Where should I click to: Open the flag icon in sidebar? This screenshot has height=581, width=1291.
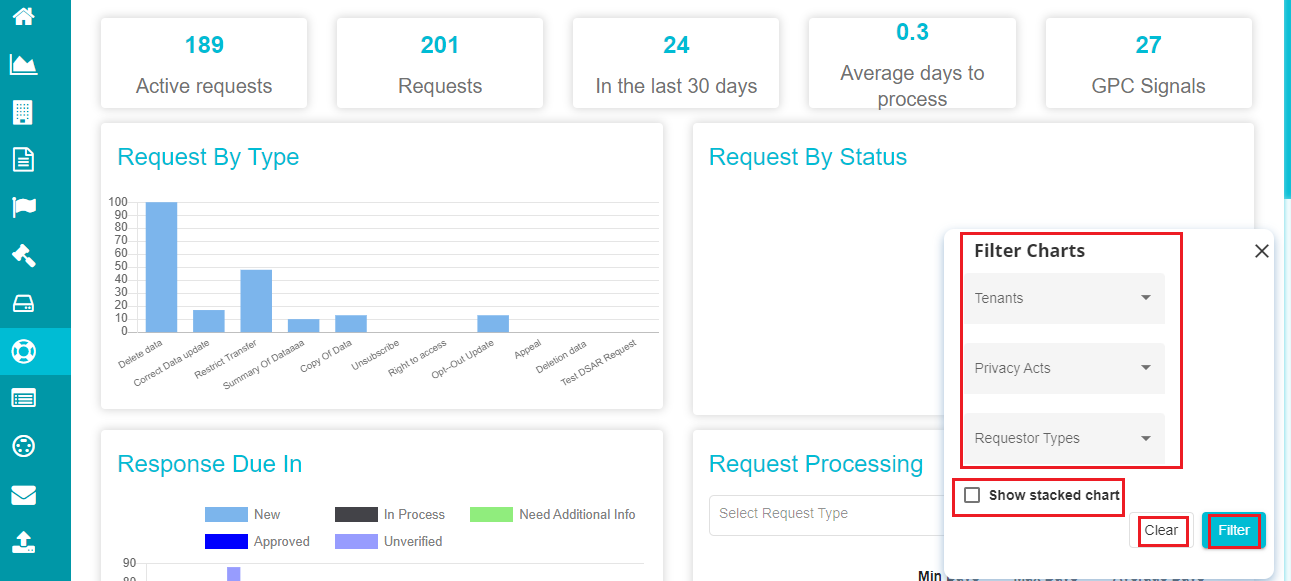[x=23, y=207]
